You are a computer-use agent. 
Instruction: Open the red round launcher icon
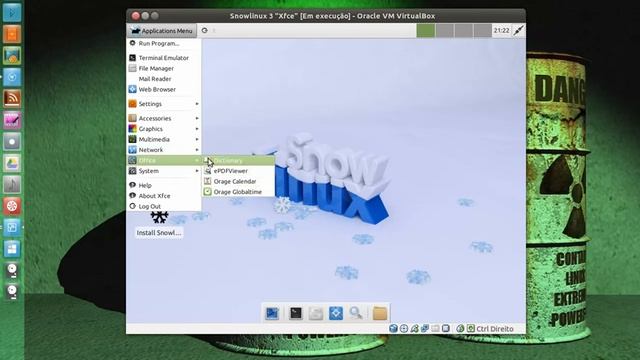[12, 206]
